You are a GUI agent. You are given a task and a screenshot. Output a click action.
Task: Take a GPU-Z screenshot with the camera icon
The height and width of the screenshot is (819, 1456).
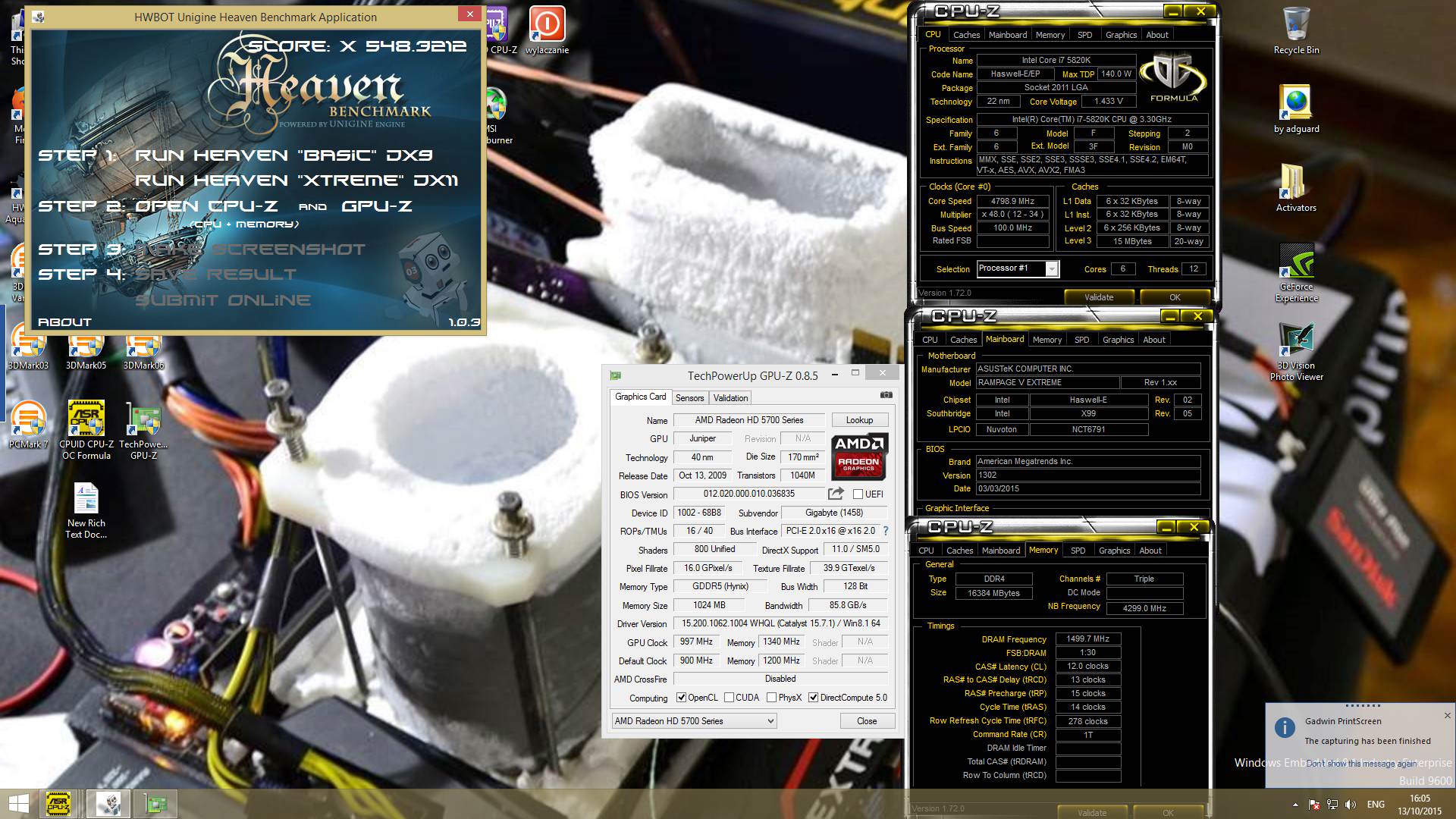tap(886, 395)
